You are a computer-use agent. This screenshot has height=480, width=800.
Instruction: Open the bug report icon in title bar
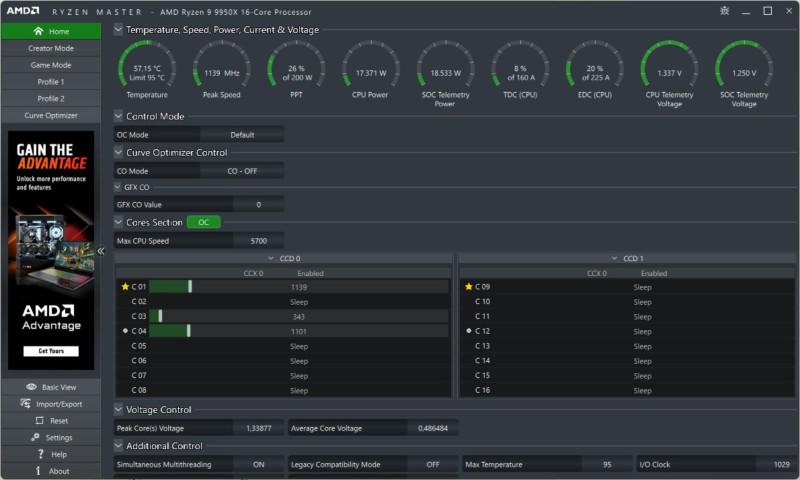pyautogui.click(x=724, y=11)
